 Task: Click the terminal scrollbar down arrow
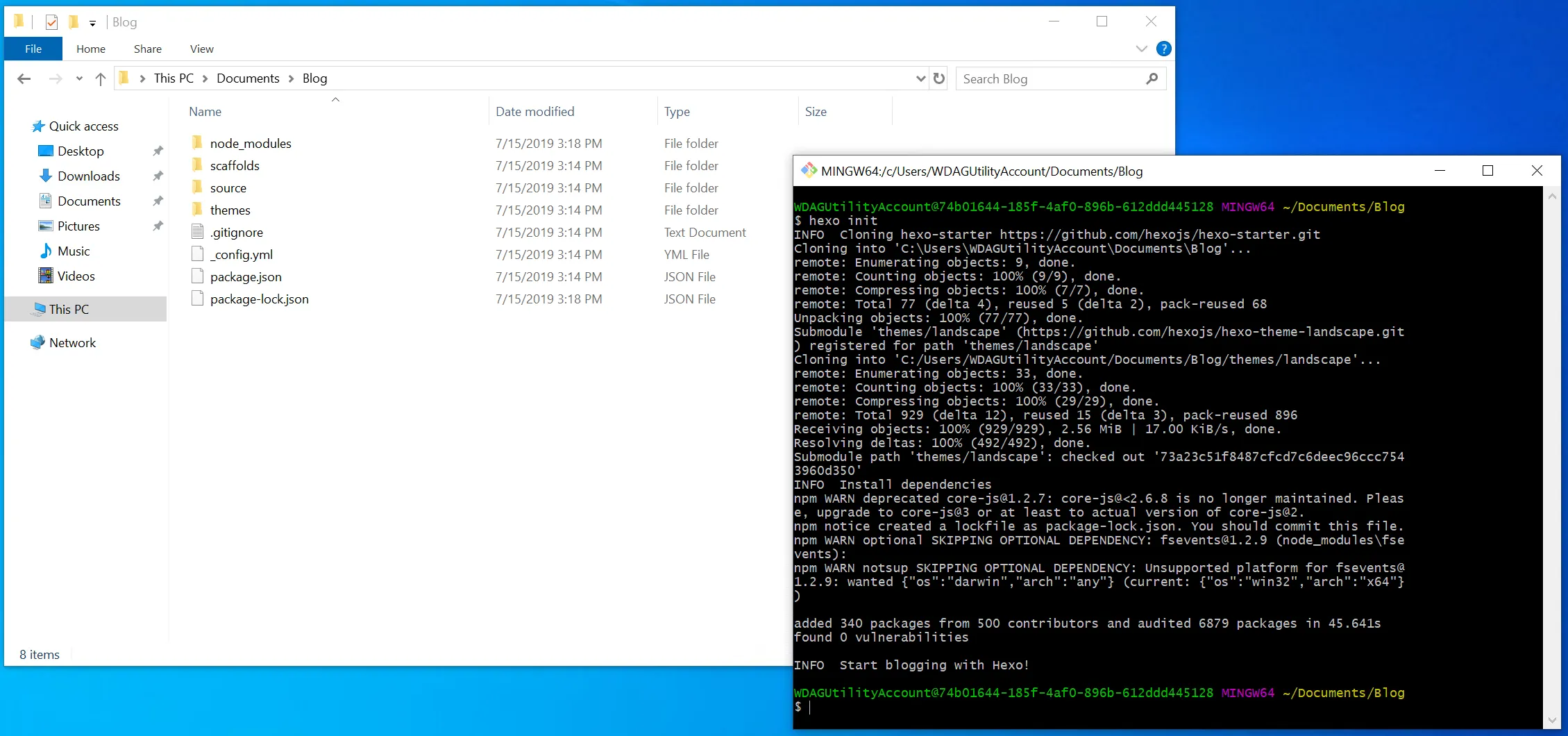pos(1552,721)
